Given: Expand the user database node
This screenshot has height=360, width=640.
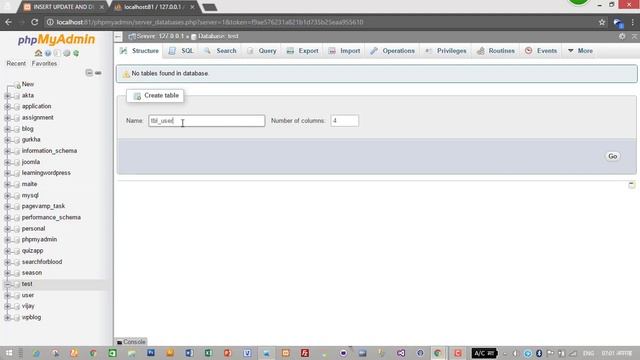Looking at the screenshot, I should (7, 295).
